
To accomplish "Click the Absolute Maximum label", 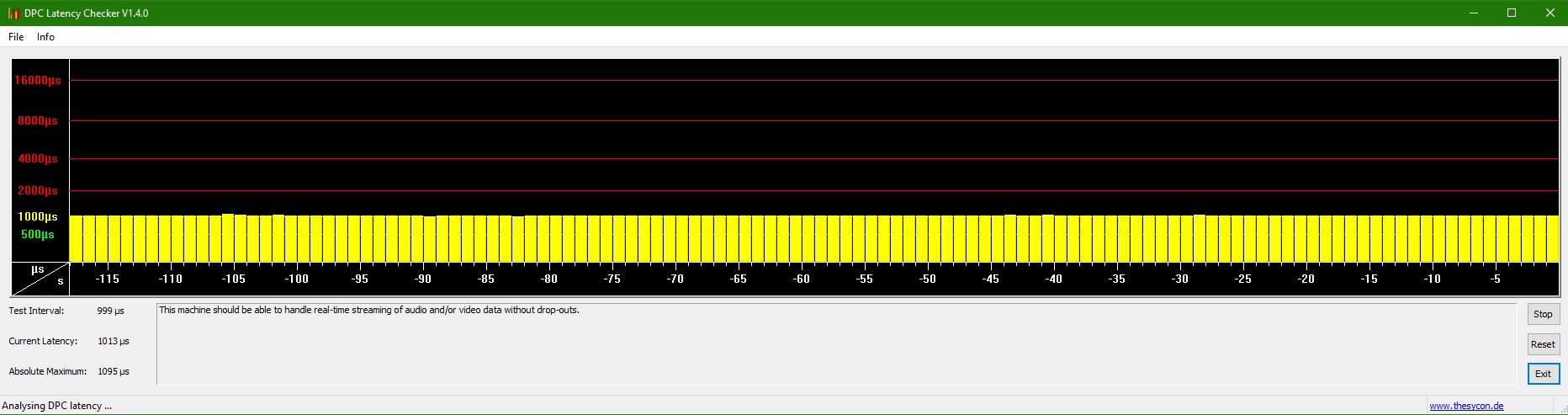I will click(x=48, y=371).
